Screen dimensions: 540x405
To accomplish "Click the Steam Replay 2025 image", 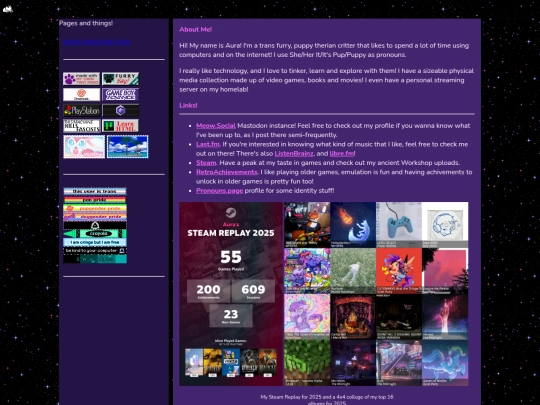I will pos(231,294).
